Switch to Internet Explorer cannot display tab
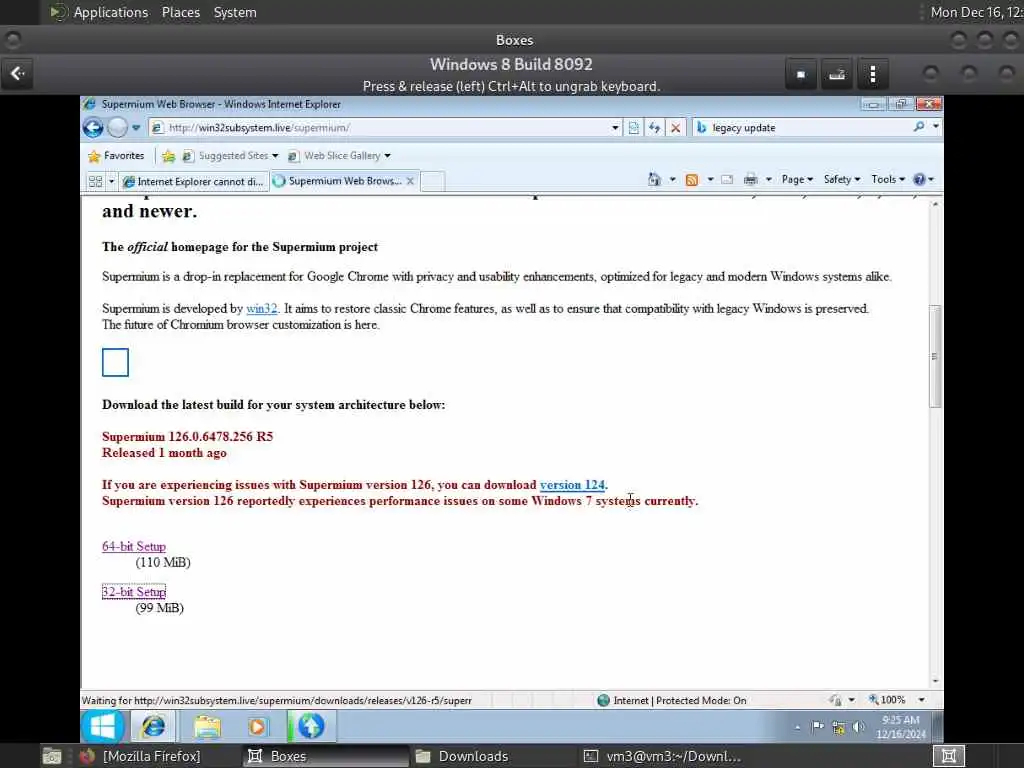The width and height of the screenshot is (1024, 768). point(193,182)
